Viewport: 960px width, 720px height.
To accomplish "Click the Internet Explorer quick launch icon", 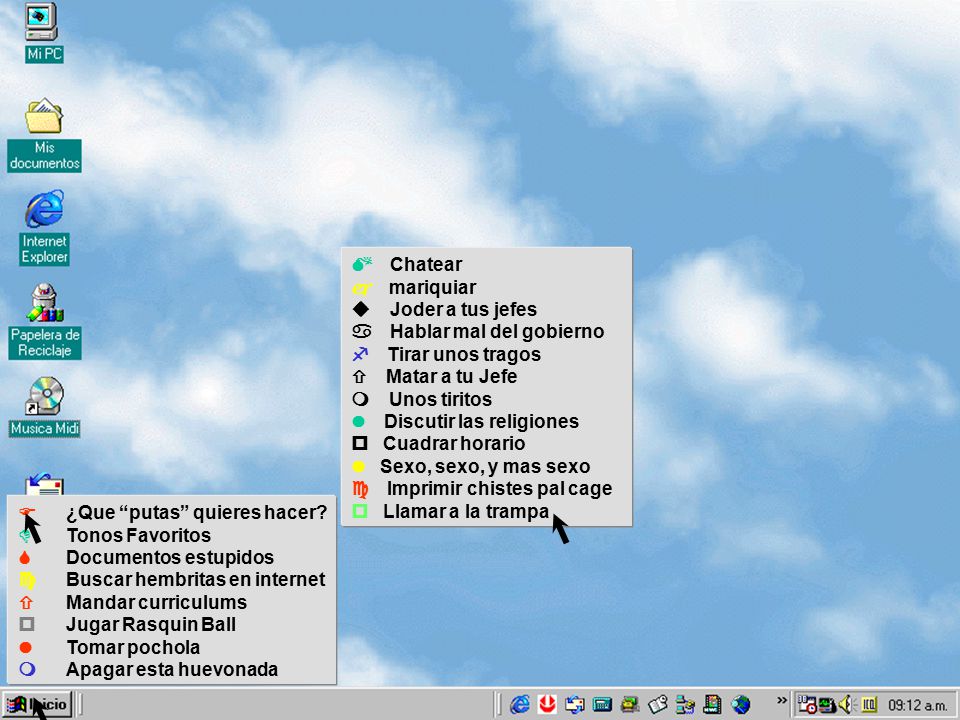I will pos(520,705).
